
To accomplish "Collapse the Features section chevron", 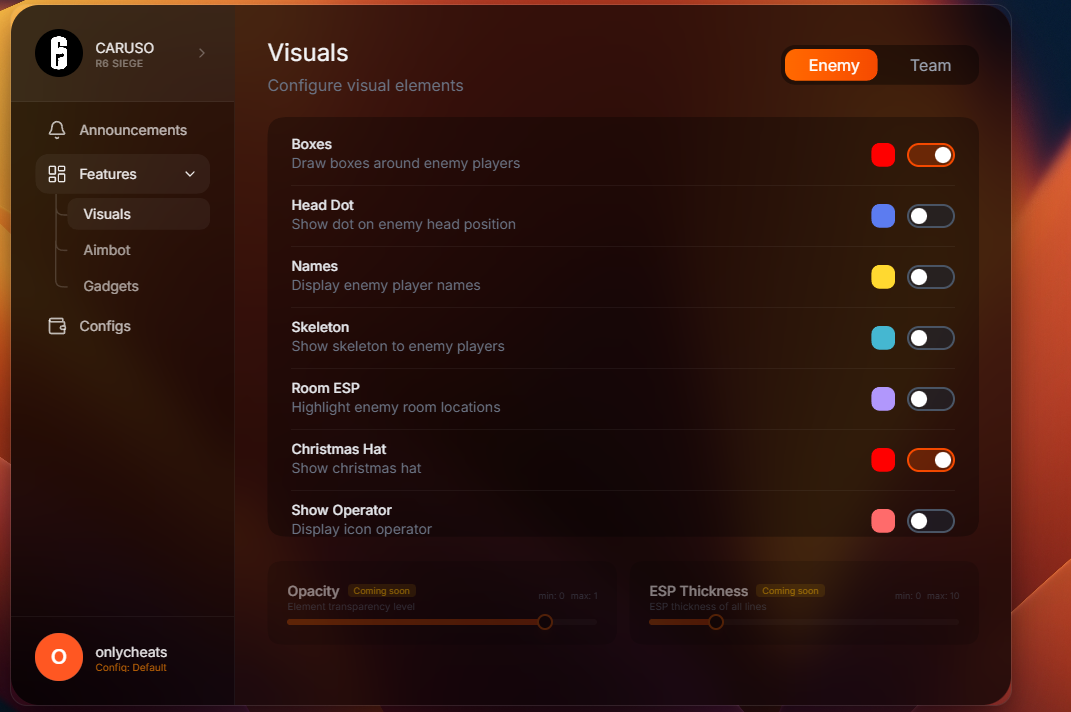I will click(190, 174).
